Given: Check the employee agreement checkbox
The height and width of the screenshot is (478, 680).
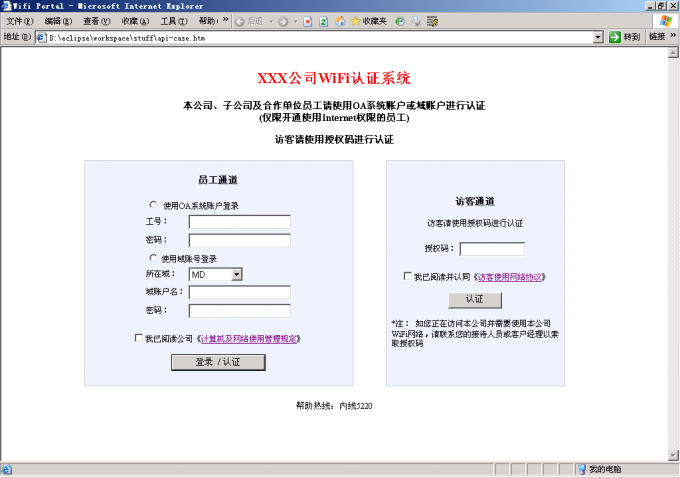Looking at the screenshot, I should [x=139, y=338].
